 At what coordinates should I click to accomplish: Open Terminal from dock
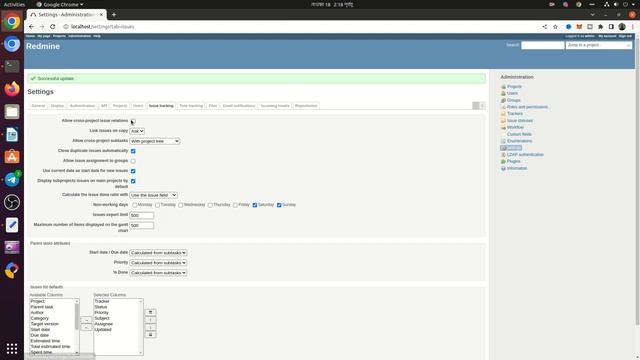point(12,66)
